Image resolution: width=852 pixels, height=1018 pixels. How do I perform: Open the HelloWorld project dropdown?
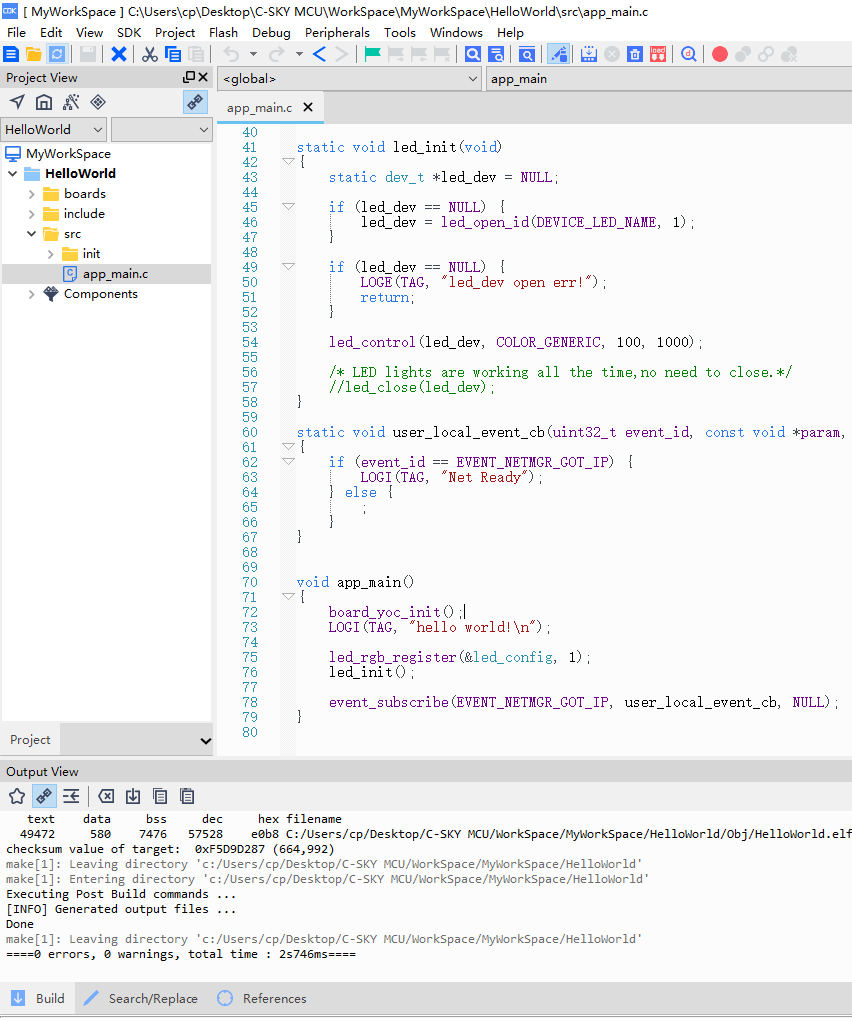click(x=54, y=130)
